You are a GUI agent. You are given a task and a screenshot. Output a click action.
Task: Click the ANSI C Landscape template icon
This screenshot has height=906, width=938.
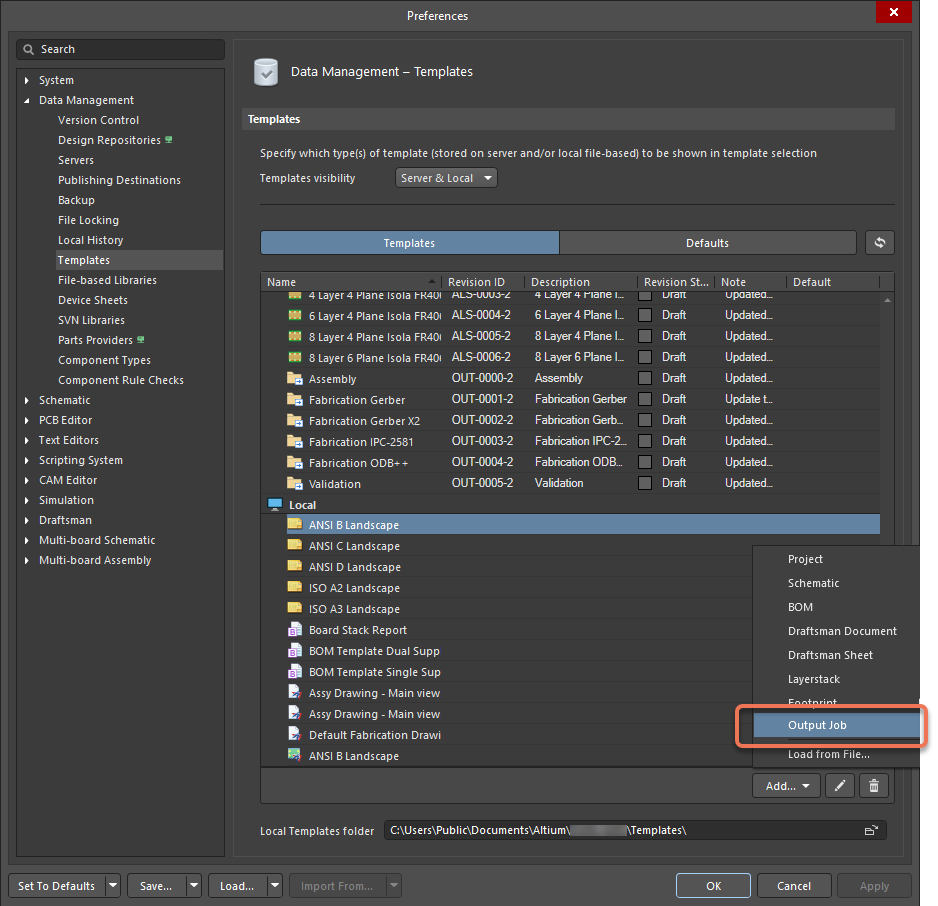click(x=295, y=546)
